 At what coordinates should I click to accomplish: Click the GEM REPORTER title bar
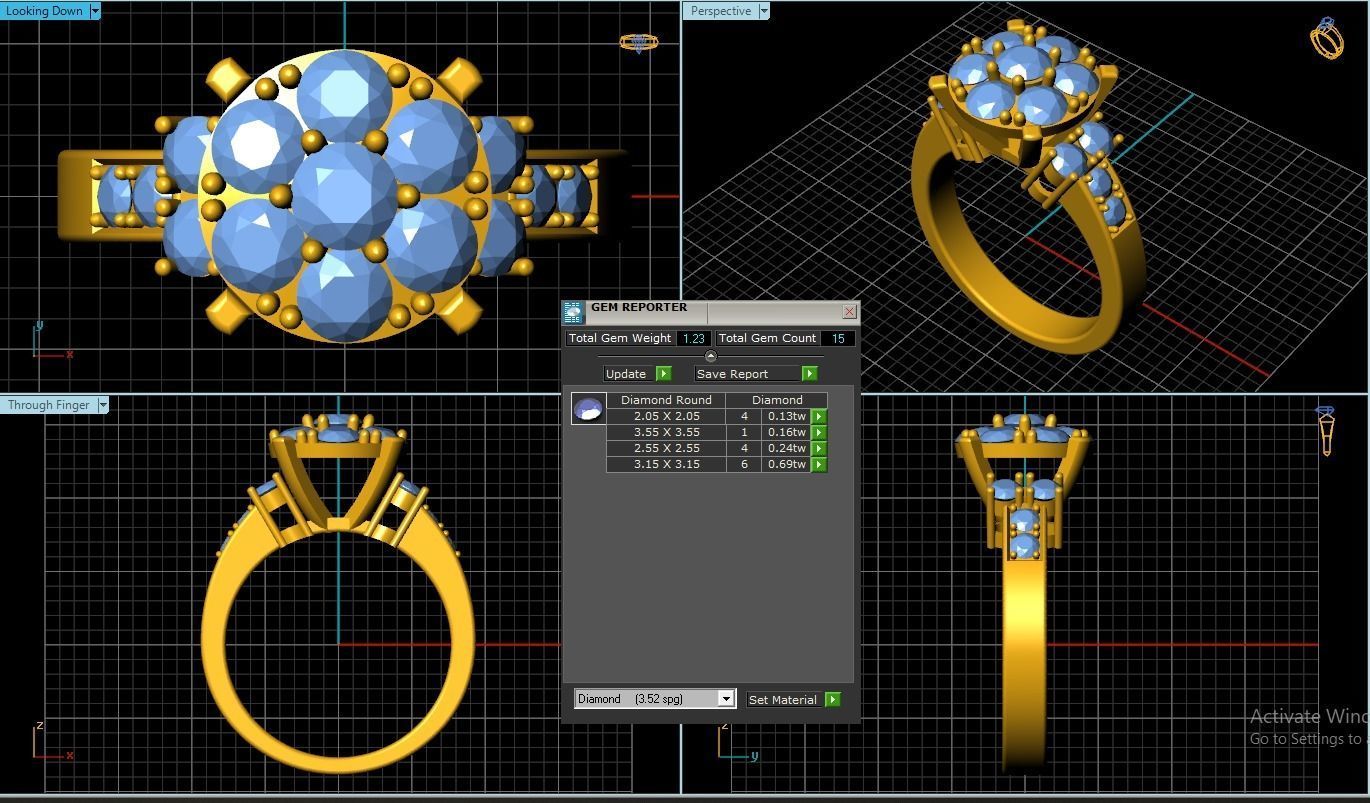(x=712, y=311)
